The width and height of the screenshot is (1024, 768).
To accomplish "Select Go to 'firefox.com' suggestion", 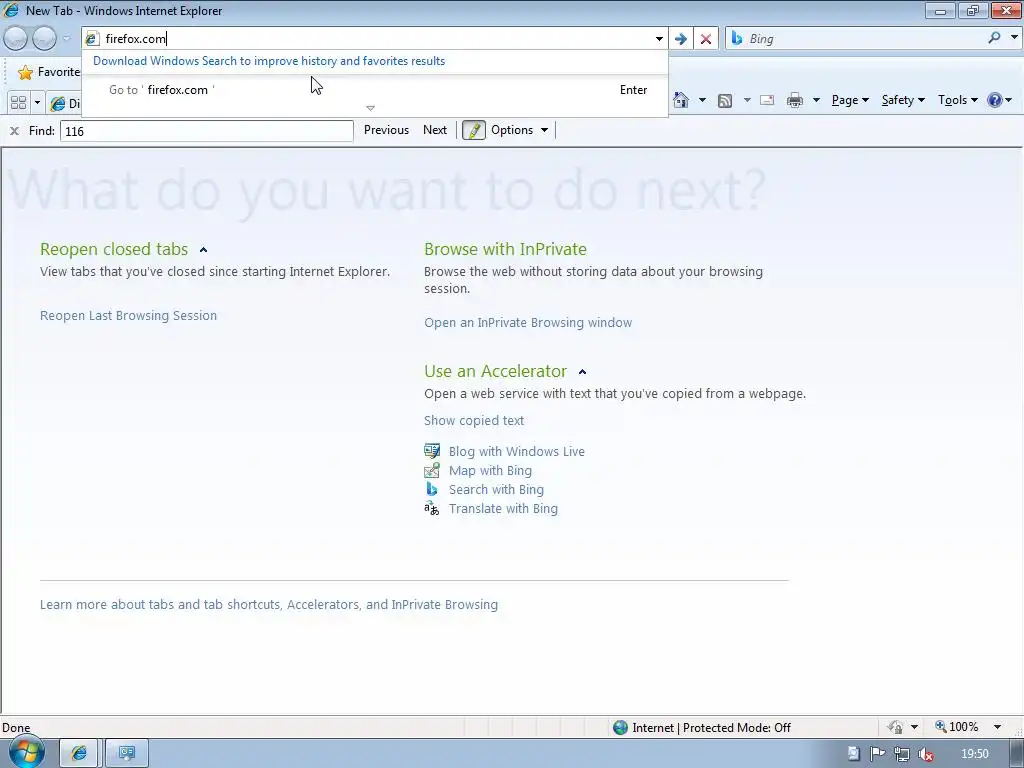I will pyautogui.click(x=375, y=90).
